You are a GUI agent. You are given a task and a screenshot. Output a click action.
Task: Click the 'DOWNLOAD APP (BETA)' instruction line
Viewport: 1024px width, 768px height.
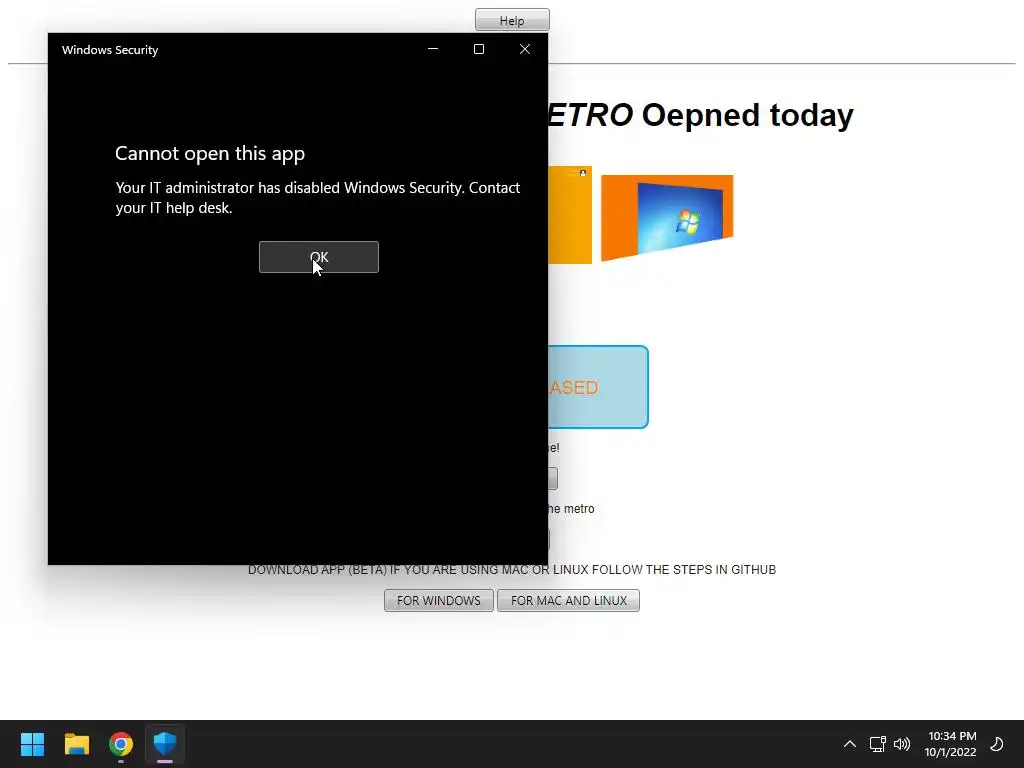(x=512, y=569)
